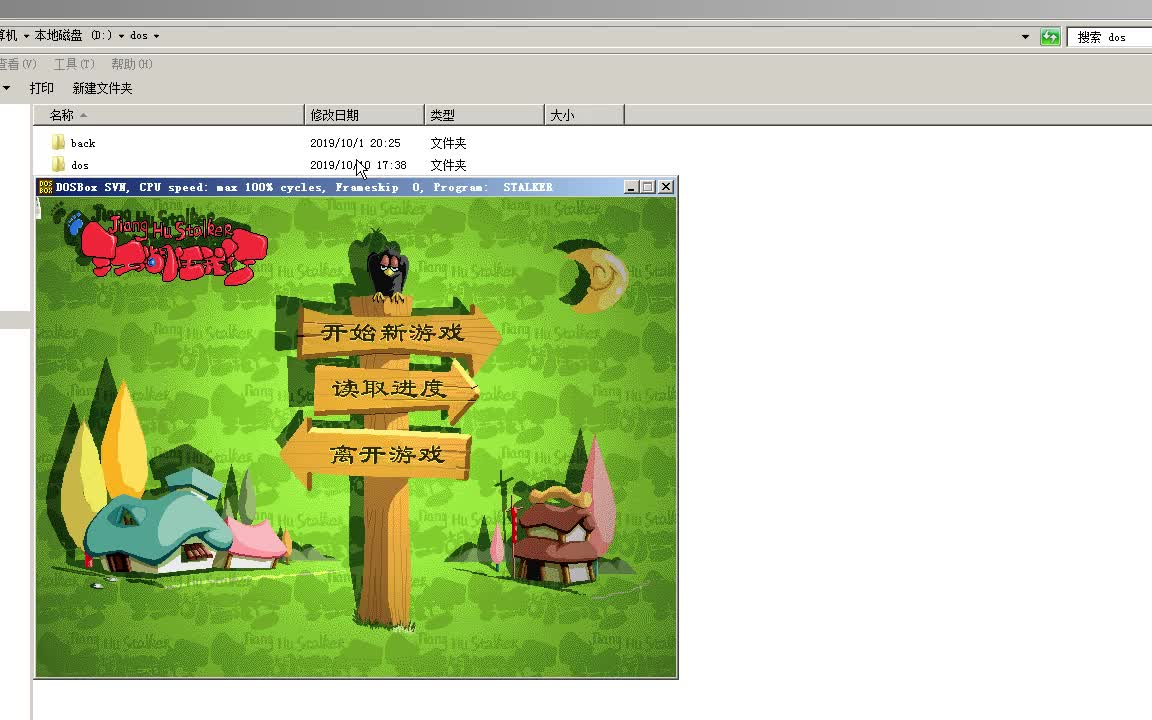Click the green refresh icon in address bar
Screen dimensions: 1152x720
[1050, 37]
